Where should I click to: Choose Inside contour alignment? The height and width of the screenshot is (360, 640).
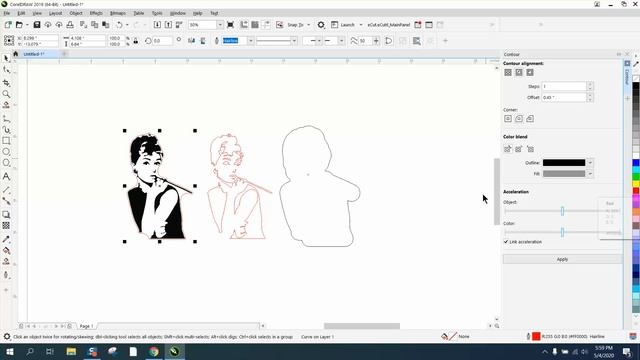519,72
